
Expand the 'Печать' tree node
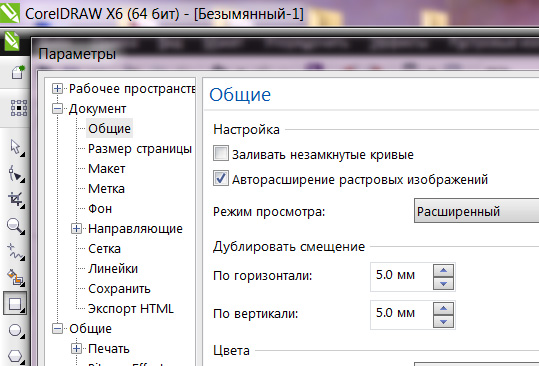pos(77,349)
